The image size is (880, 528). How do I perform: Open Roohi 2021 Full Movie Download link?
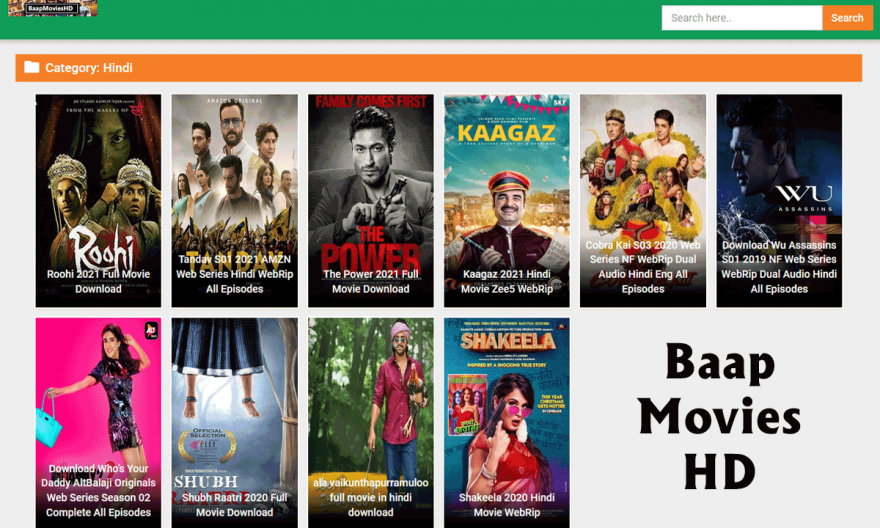pyautogui.click(x=98, y=282)
